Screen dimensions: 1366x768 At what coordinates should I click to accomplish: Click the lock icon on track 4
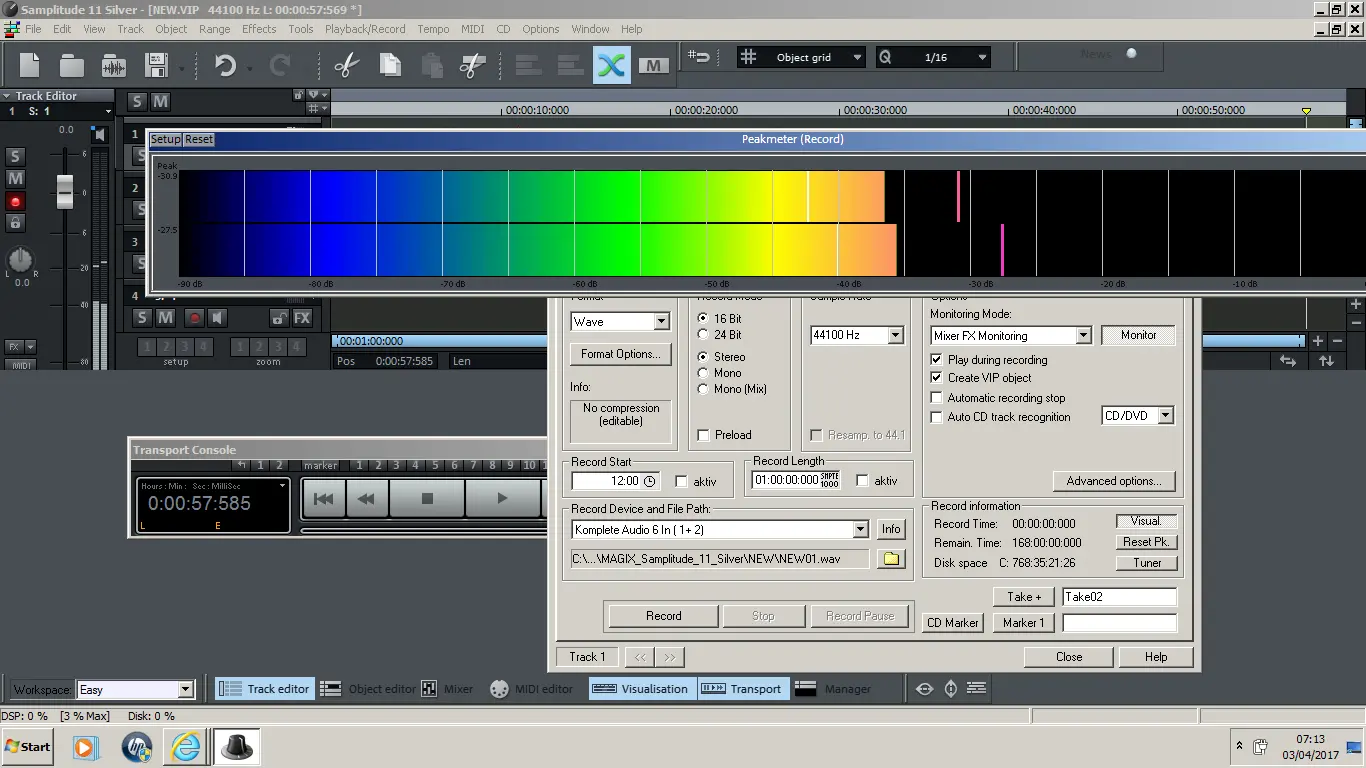pos(279,318)
